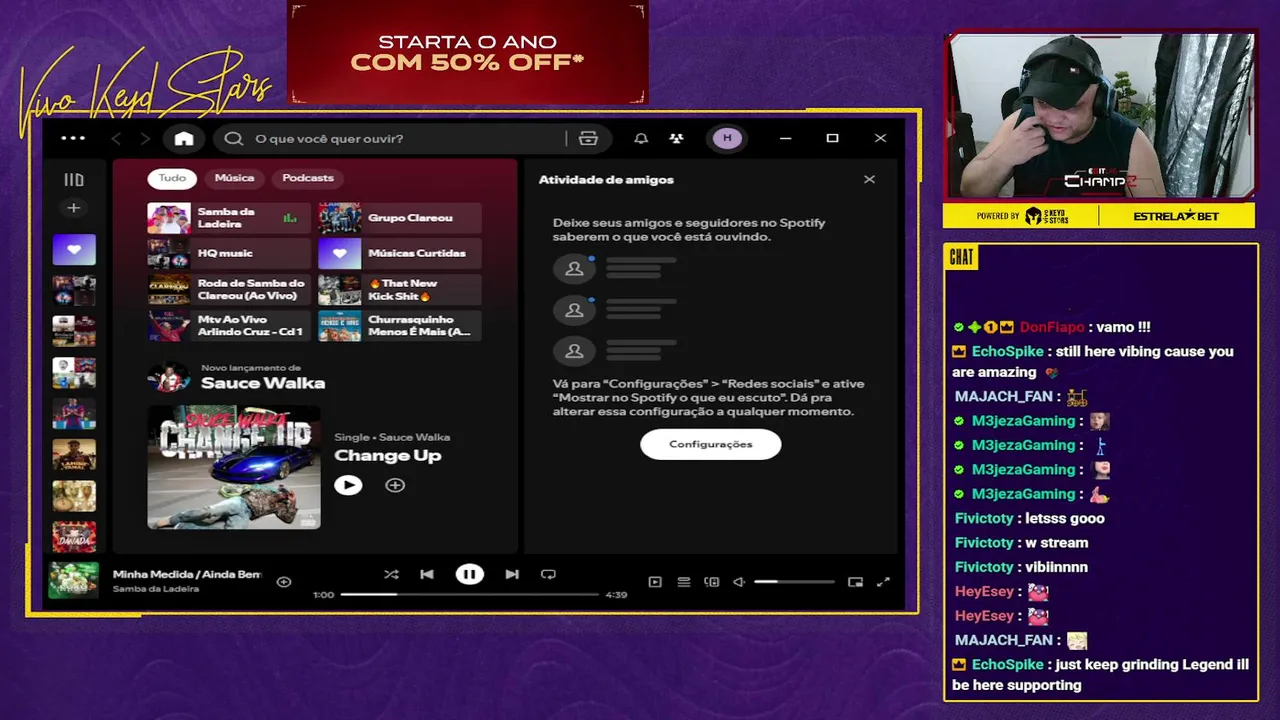This screenshot has width=1280, height=720.
Task: Select the 'Música' filter tab
Action: click(234, 178)
